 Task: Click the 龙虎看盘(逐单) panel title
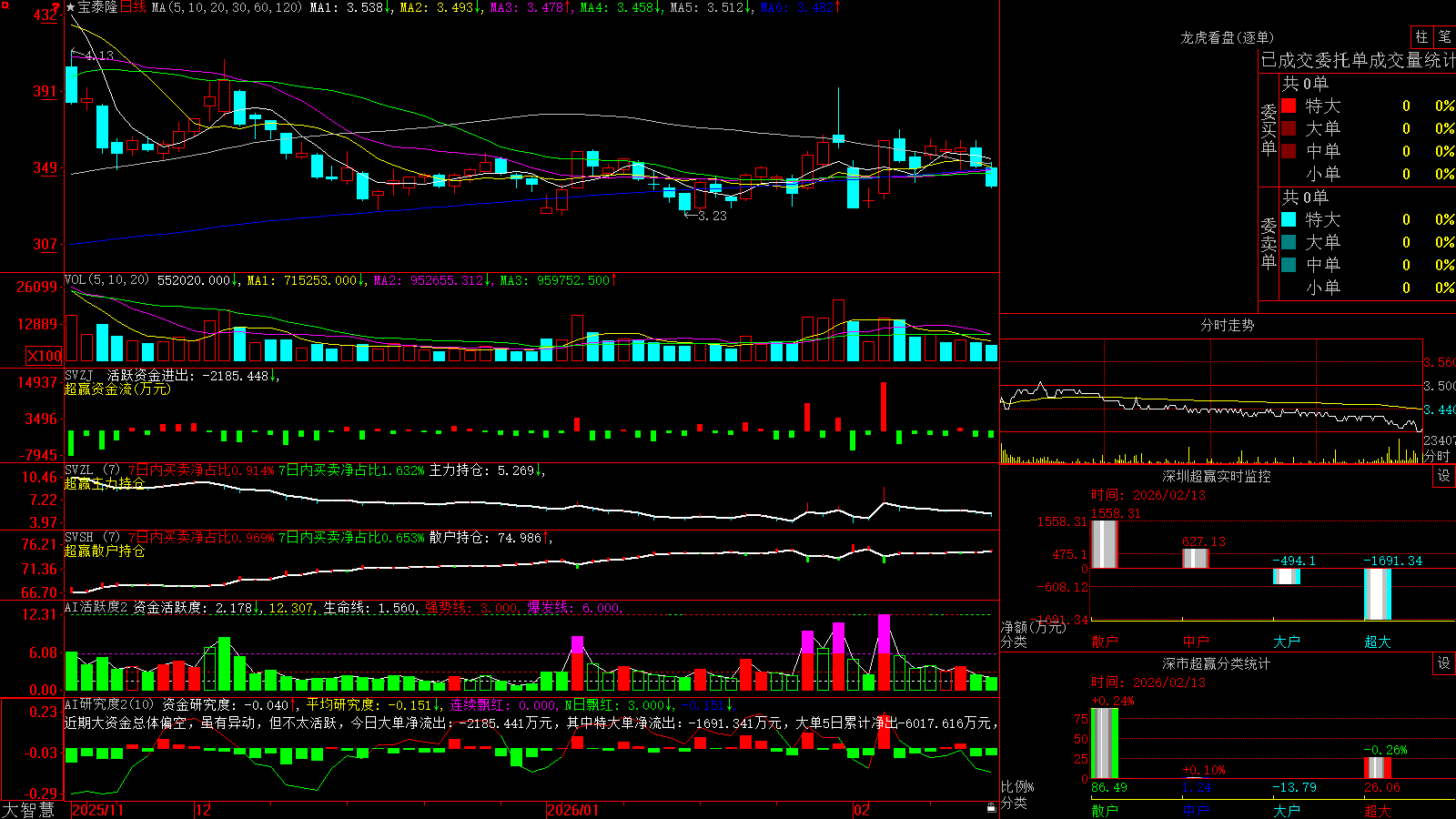click(x=1228, y=37)
